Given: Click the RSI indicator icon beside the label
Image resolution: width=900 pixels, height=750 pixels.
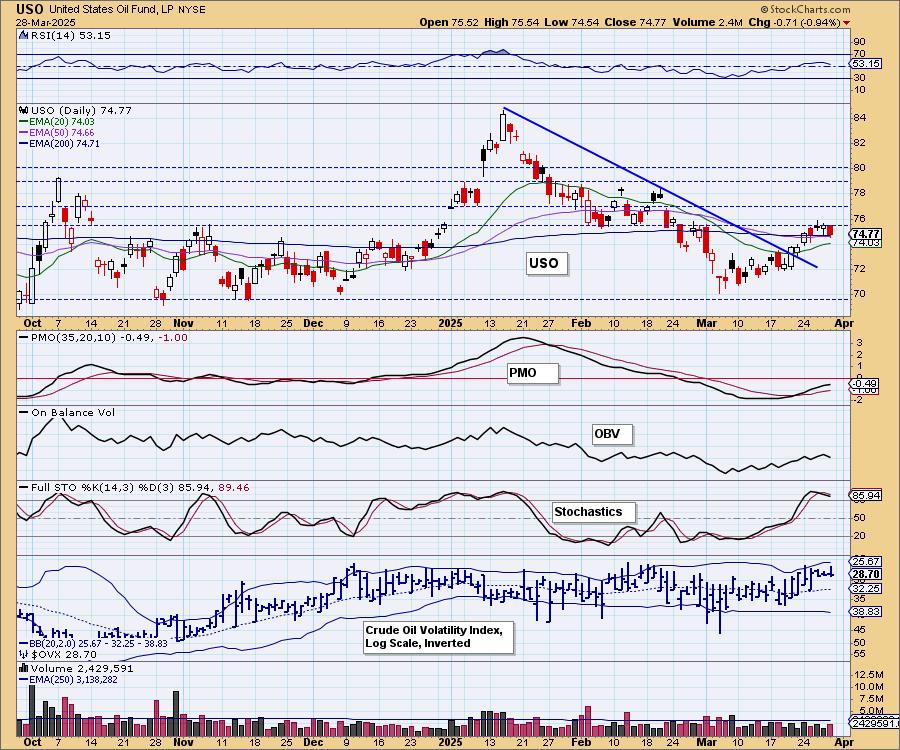Looking at the screenshot, I should tap(23, 35).
